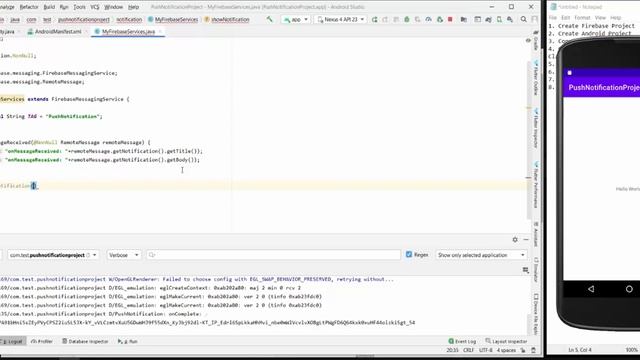
Task: Click the Make Project hammer icon
Action: click(269, 19)
